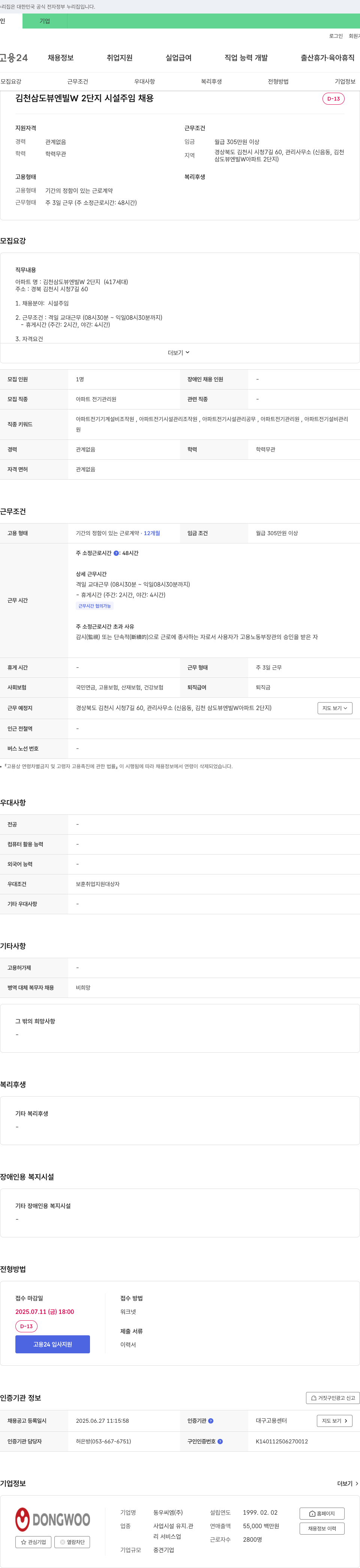
Task: Click wage value 월급 305만원 이상 in 근무조건 table
Action: point(277,533)
